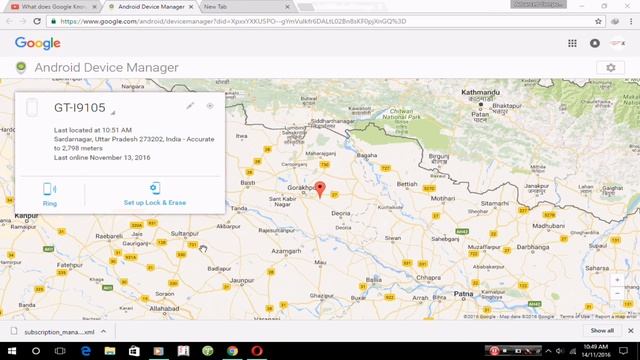Open the Action Center notifications
Viewport: 640px width, 360px height.
click(623, 351)
